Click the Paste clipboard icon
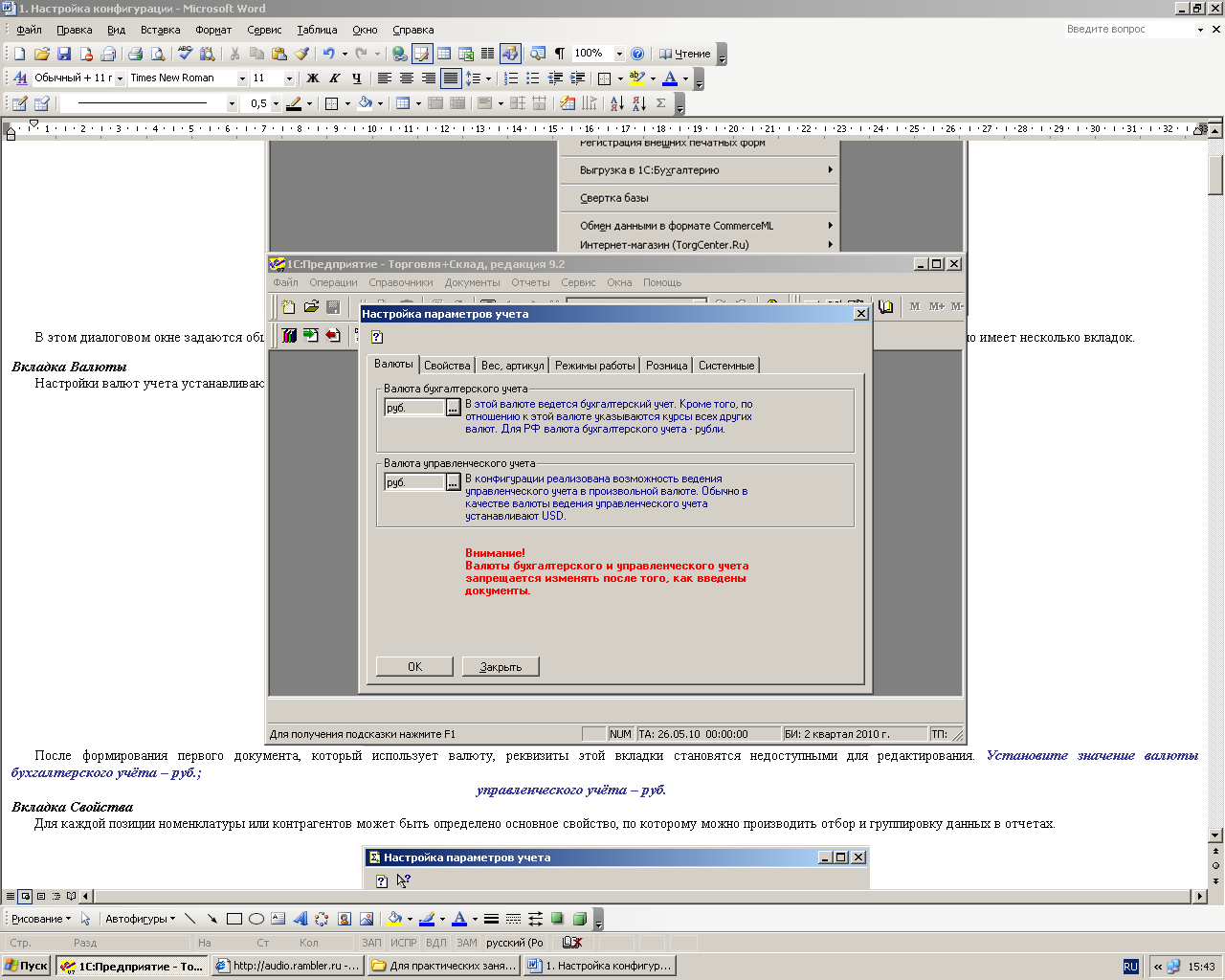Screen dimensions: 1225x980 click(279, 54)
